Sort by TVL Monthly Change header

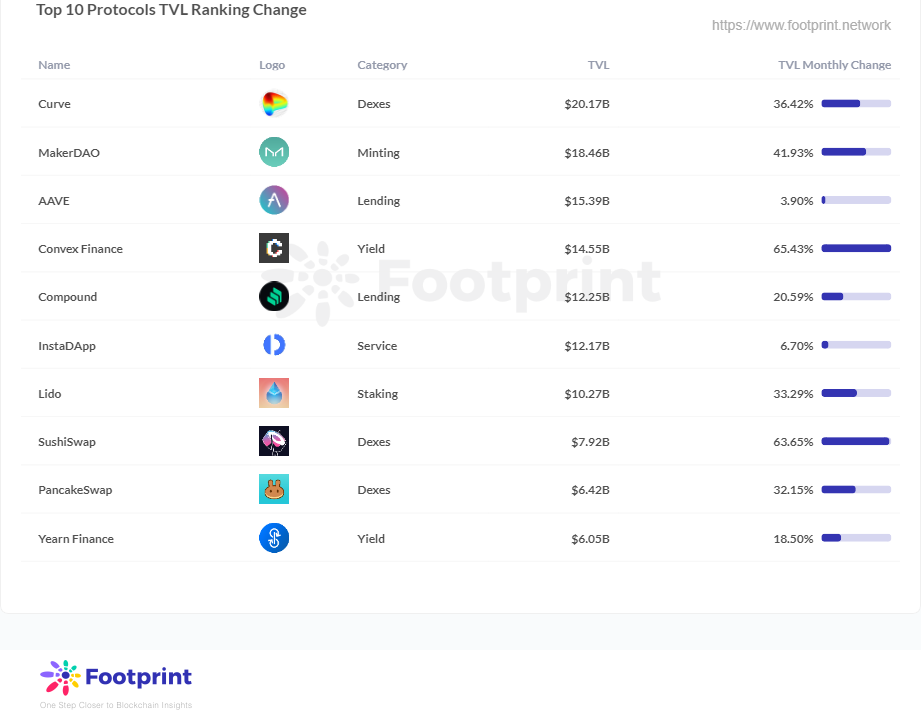[x=834, y=65]
